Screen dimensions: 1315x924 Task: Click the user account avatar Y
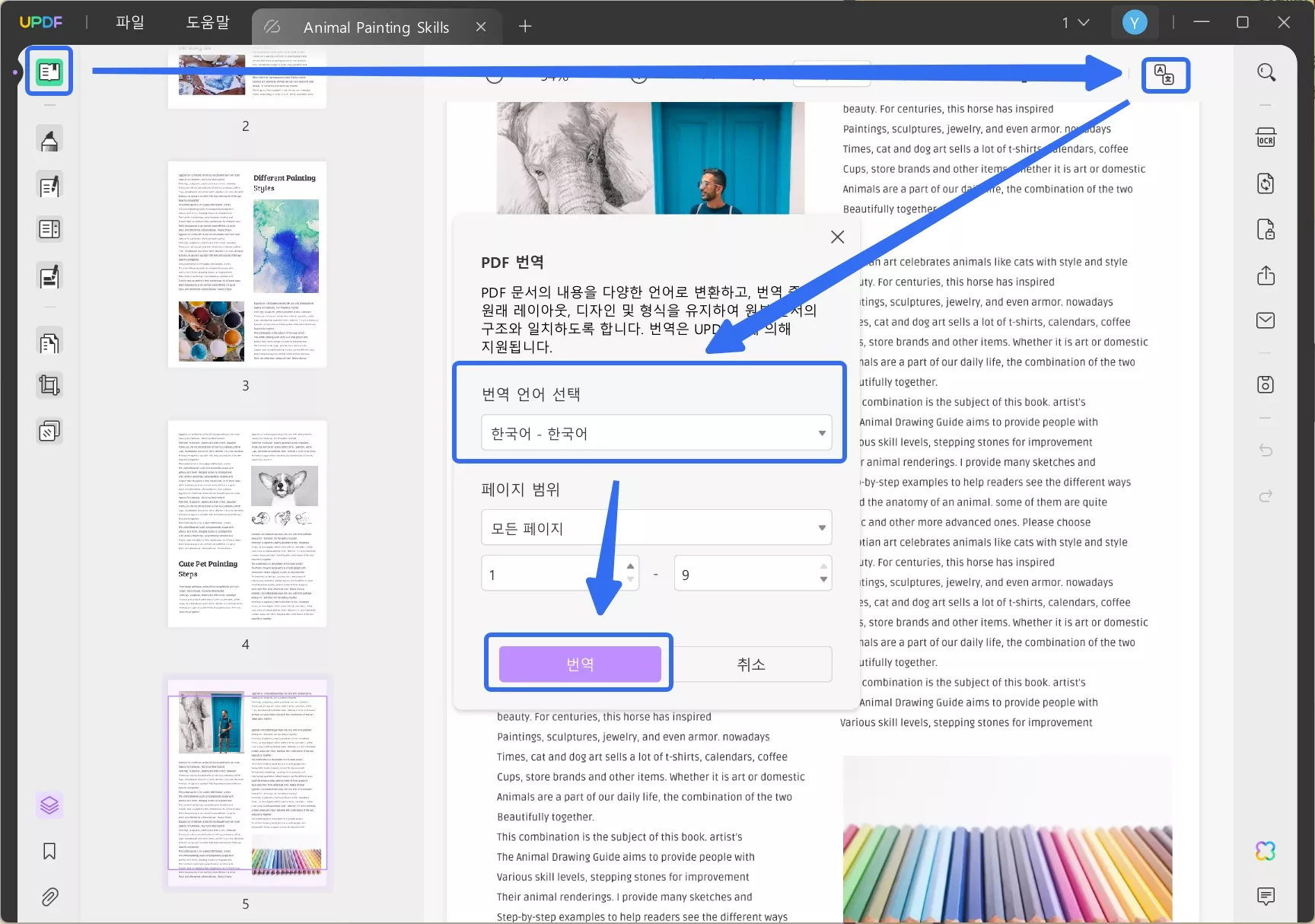1135,23
